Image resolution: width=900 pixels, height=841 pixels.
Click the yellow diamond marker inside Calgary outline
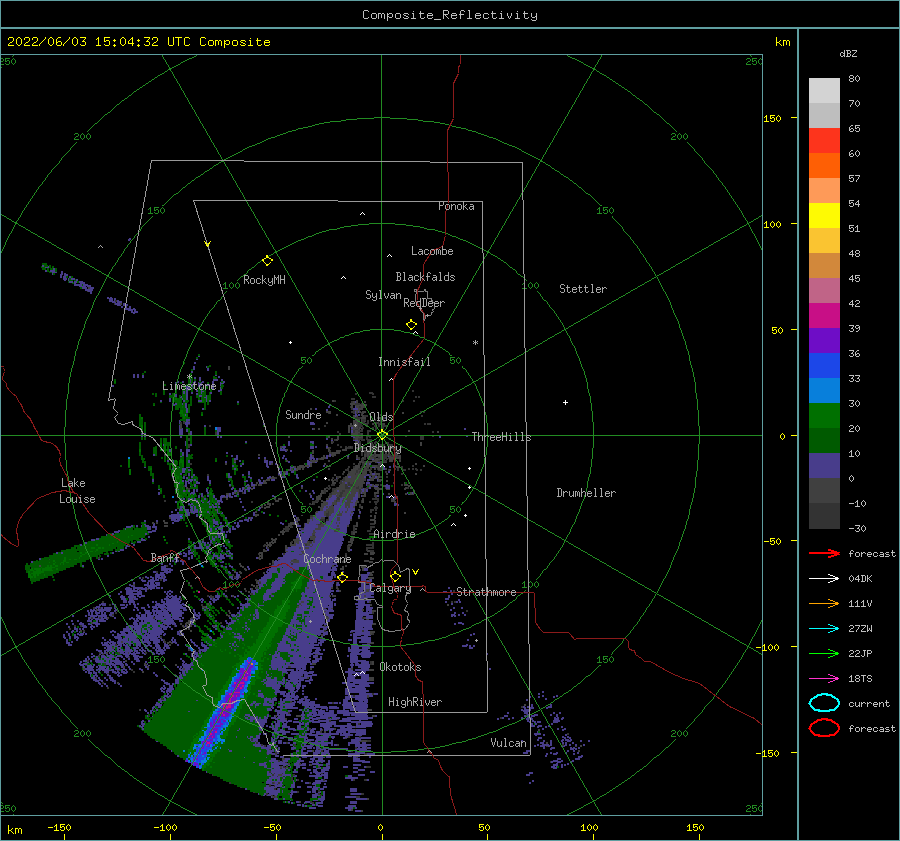[x=395, y=576]
